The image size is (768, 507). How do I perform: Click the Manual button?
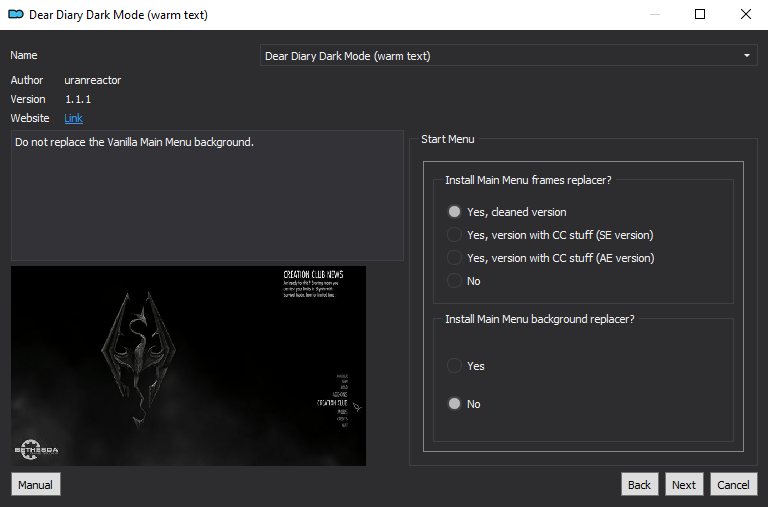(x=36, y=484)
